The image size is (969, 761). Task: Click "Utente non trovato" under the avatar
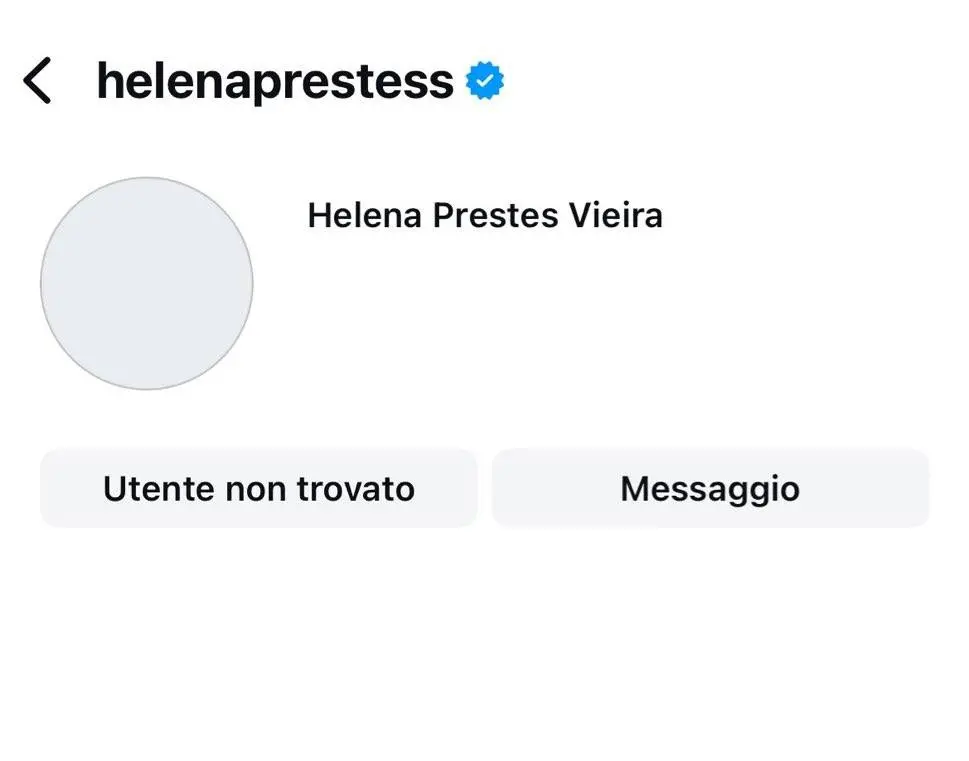click(258, 488)
